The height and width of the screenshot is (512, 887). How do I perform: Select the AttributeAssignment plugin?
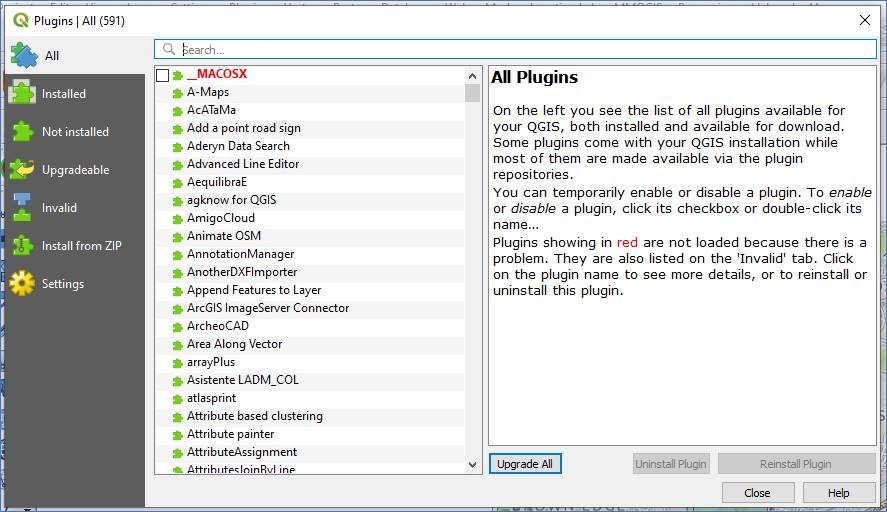point(242,452)
